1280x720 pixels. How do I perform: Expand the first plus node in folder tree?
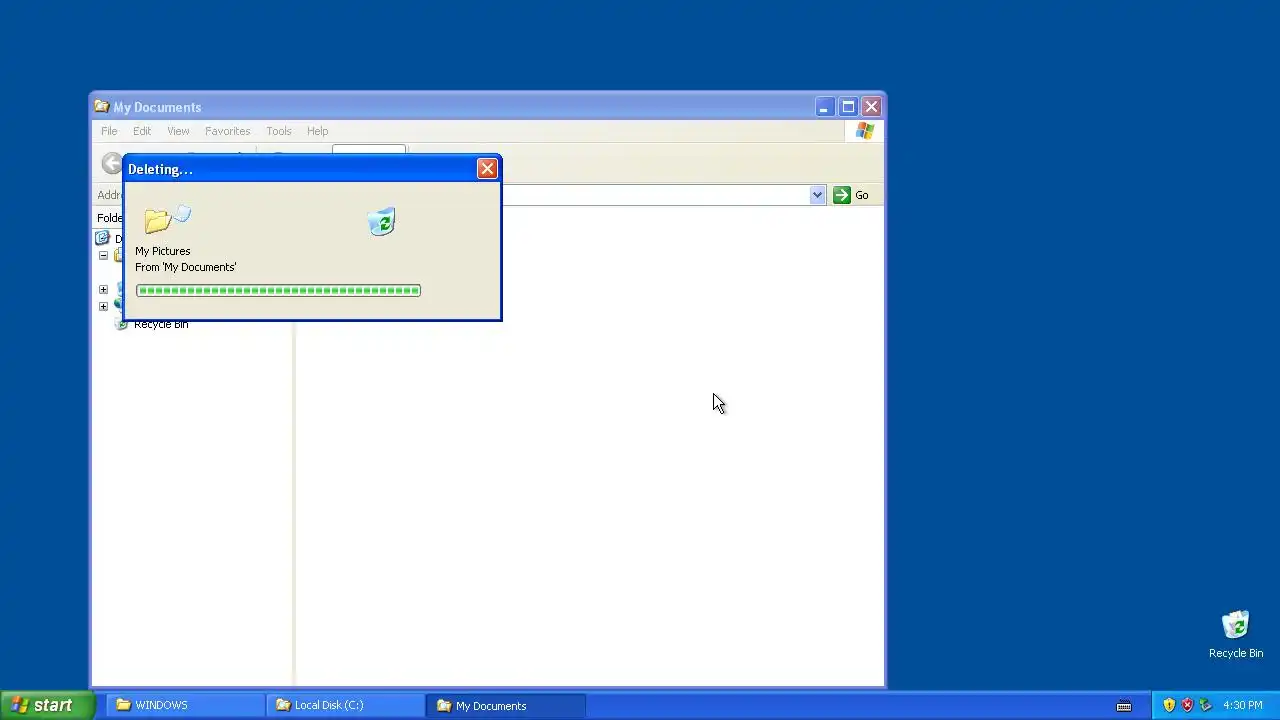pyautogui.click(x=103, y=290)
